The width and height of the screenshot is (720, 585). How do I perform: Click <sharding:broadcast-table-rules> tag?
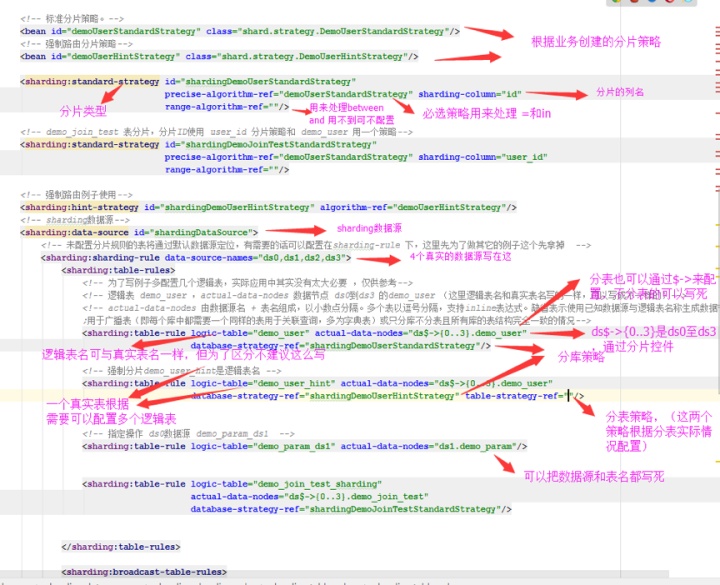tap(144, 572)
